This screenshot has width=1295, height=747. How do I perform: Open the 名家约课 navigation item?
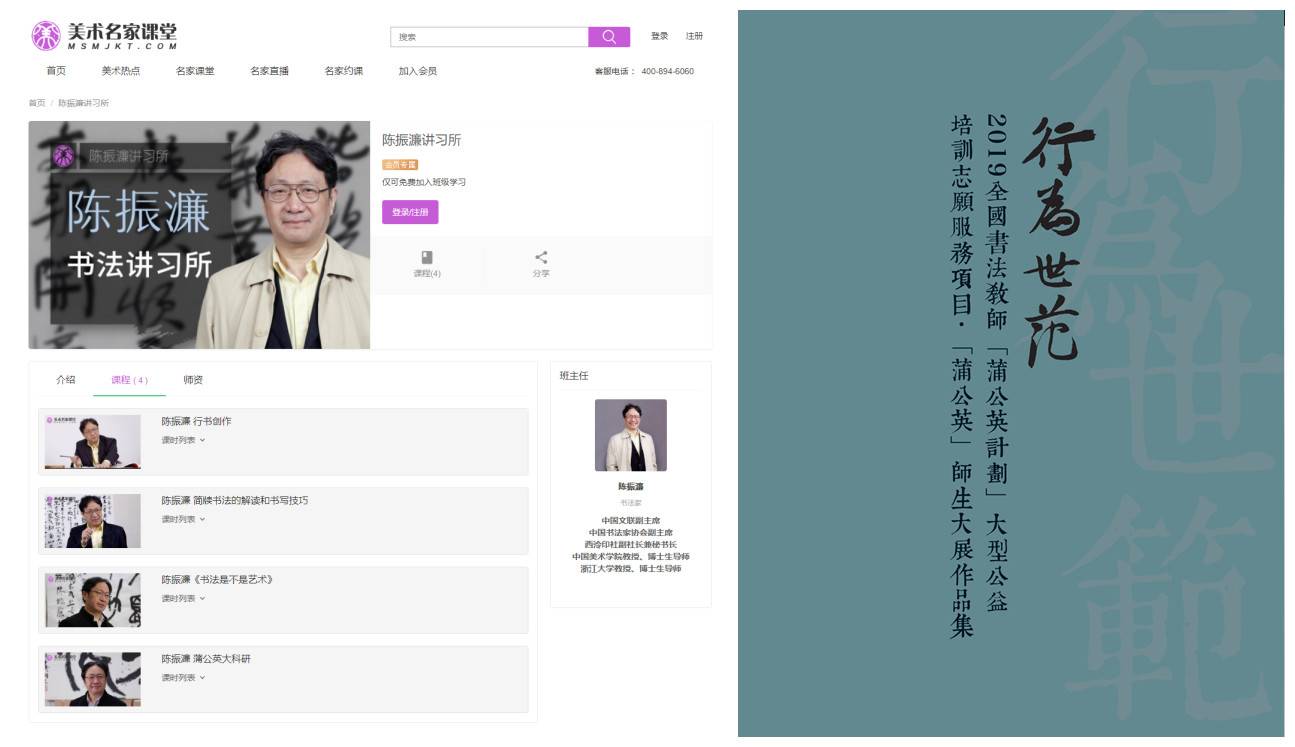(344, 71)
